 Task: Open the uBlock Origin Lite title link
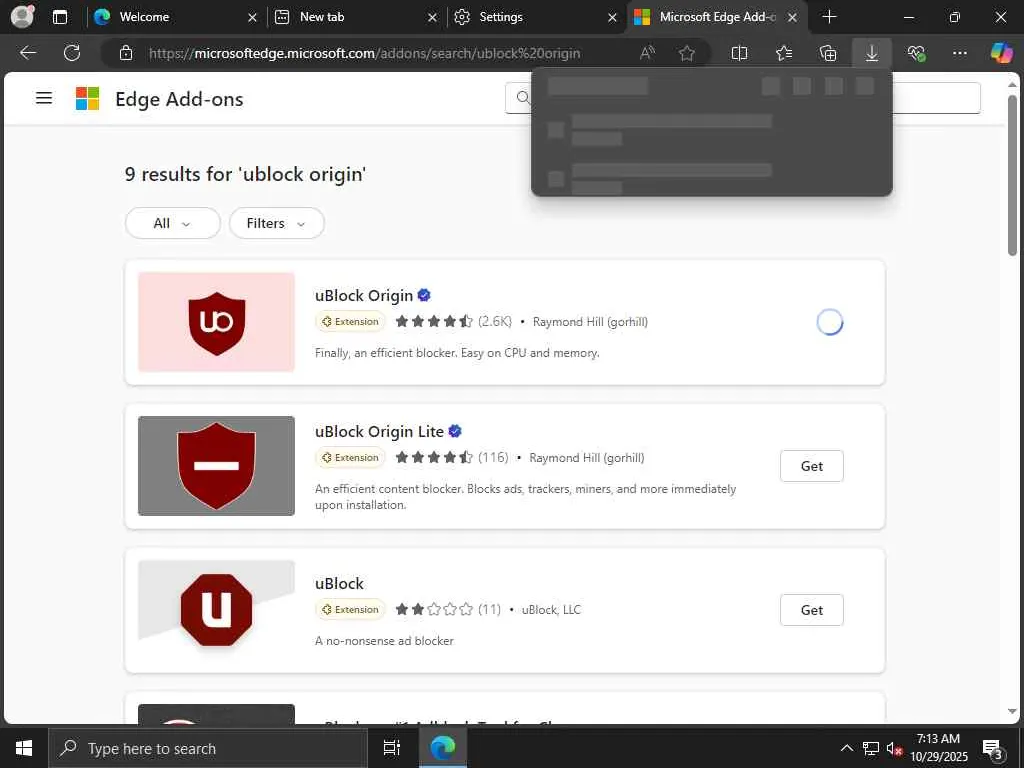379,432
